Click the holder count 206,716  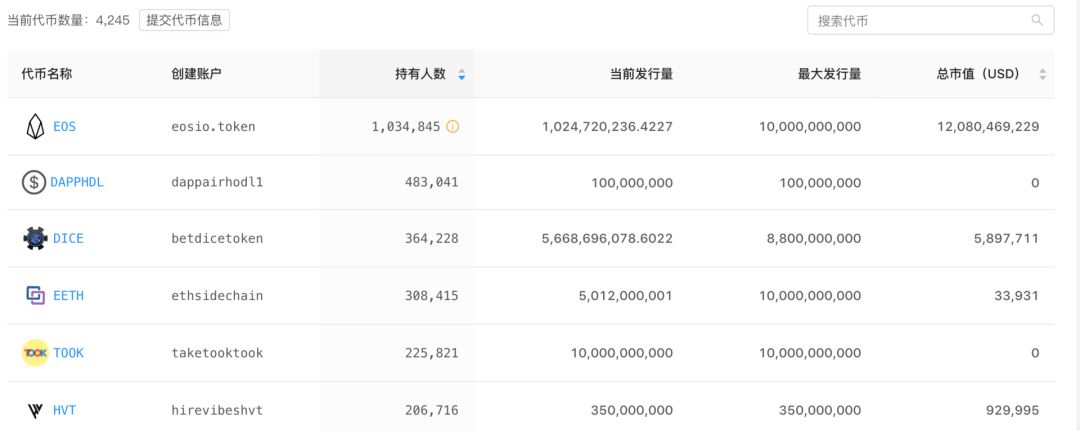point(431,410)
